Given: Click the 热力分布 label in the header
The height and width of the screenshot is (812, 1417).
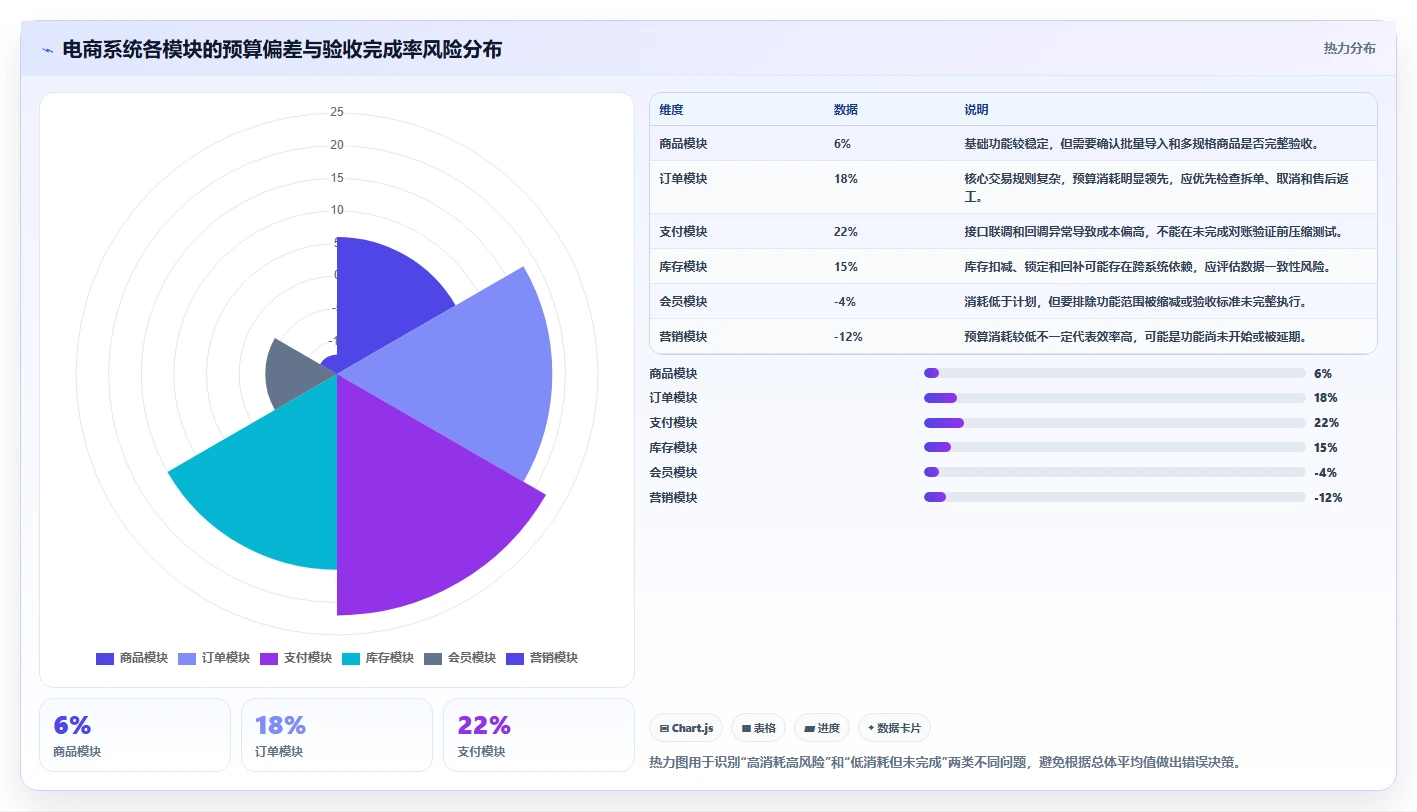Looking at the screenshot, I should point(1349,48).
